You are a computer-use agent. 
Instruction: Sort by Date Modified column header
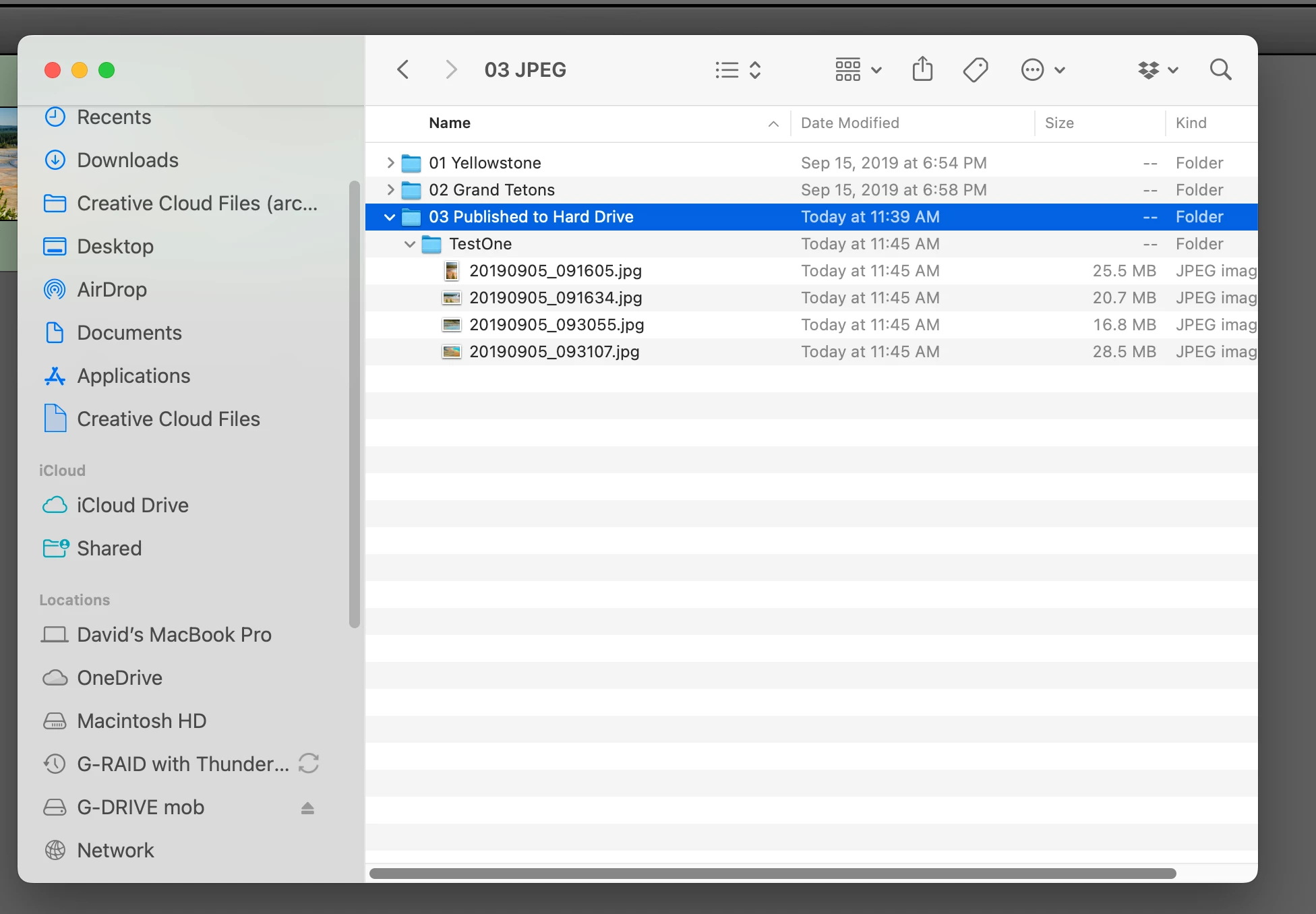[x=850, y=123]
